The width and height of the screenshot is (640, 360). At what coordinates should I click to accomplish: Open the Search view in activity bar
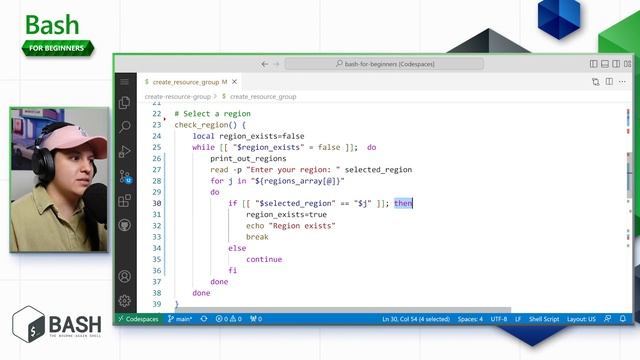124,127
